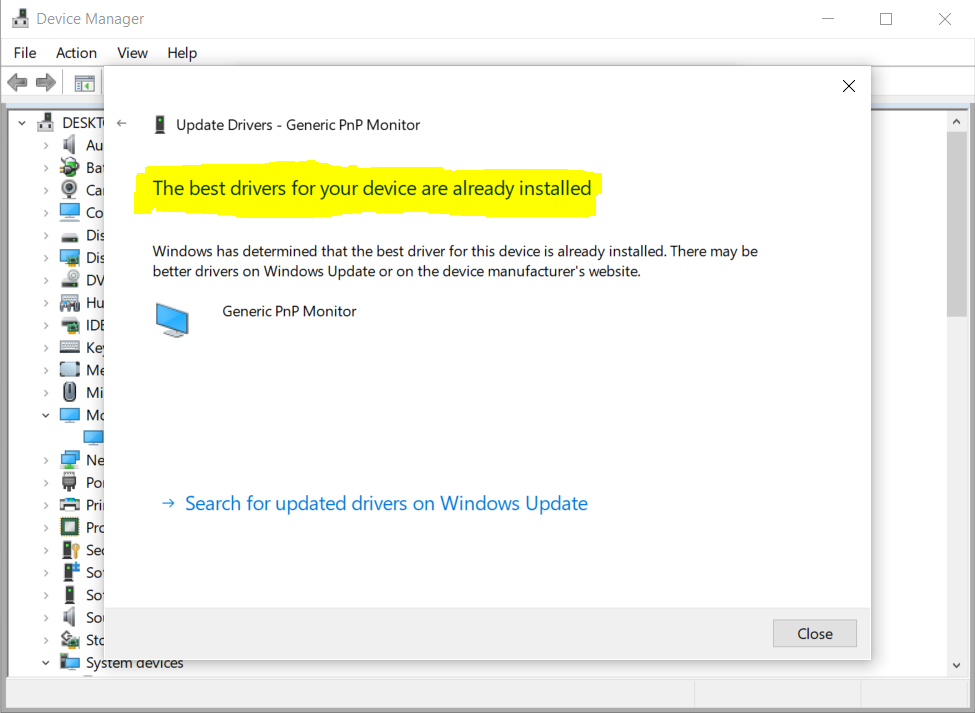Expand the System devices category
Viewport: 975px width, 713px height.
[x=45, y=662]
